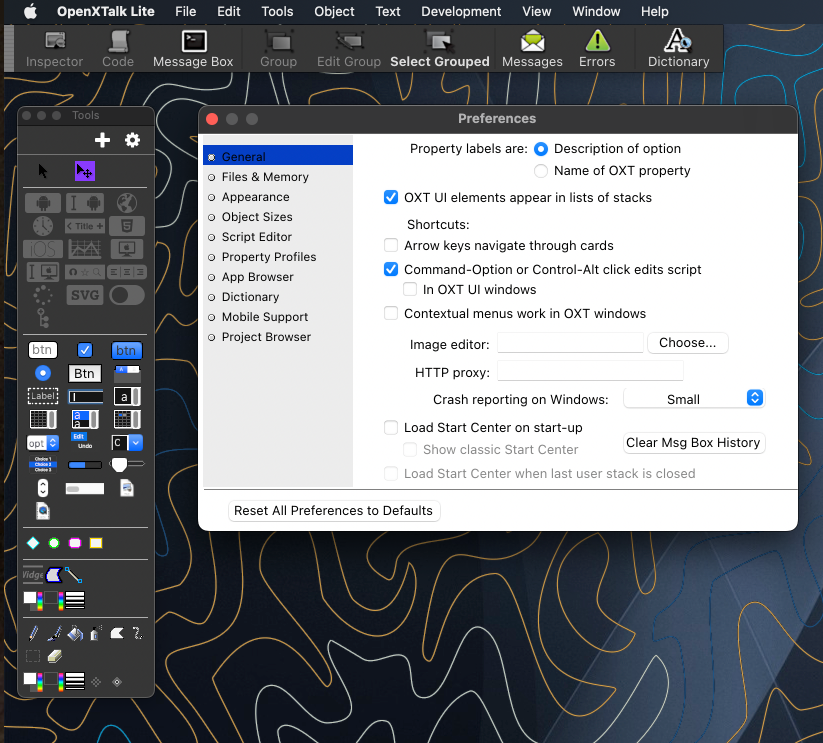The height and width of the screenshot is (743, 823).
Task: Uncheck 'OXT UI elements appear in lists'
Action: [x=391, y=197]
